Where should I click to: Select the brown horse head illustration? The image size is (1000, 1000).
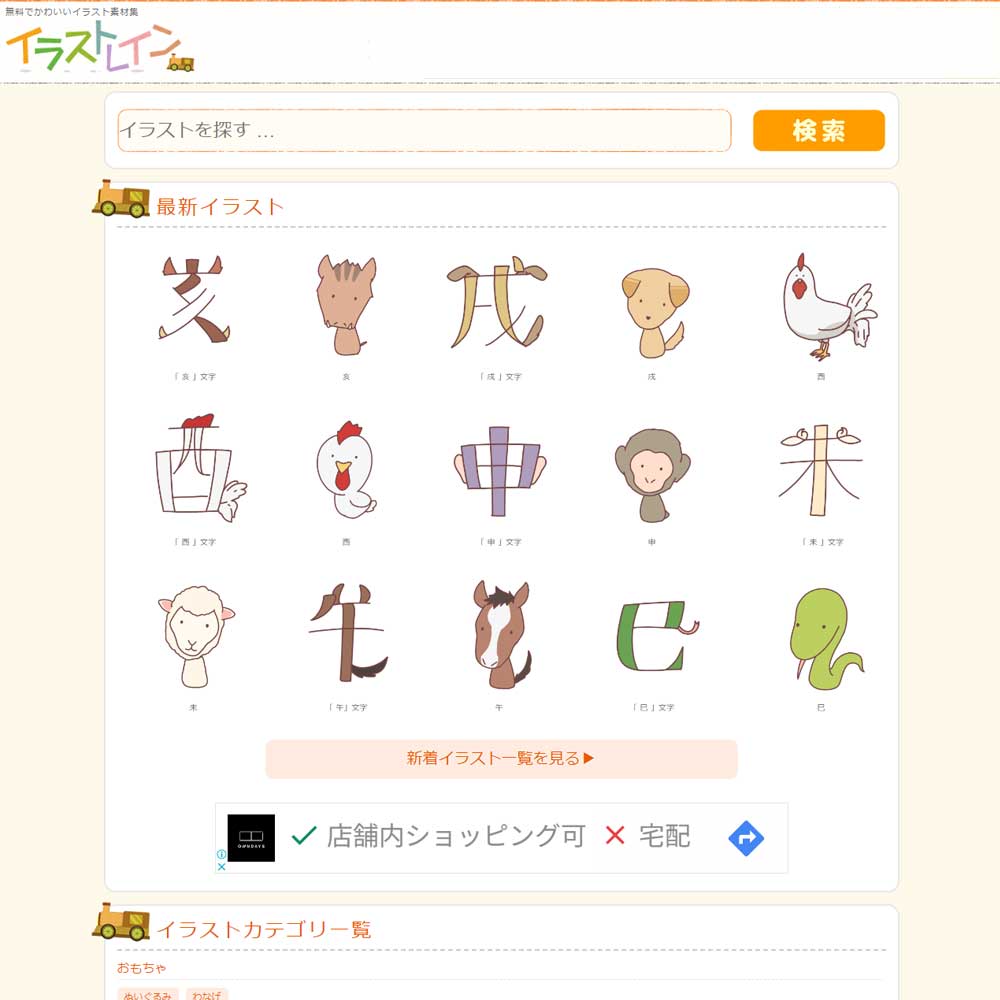pyautogui.click(x=502, y=634)
